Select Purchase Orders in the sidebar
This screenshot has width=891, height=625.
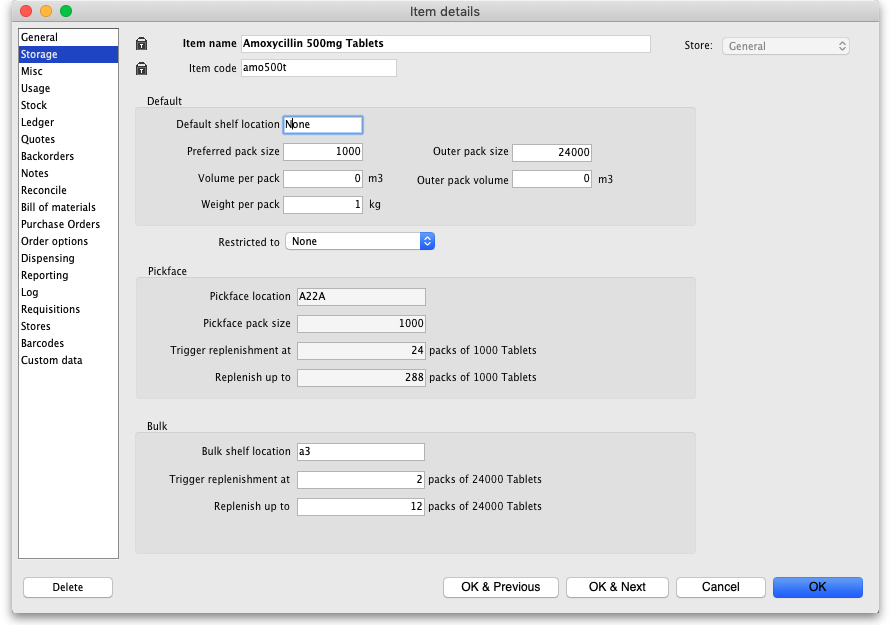[x=60, y=224]
